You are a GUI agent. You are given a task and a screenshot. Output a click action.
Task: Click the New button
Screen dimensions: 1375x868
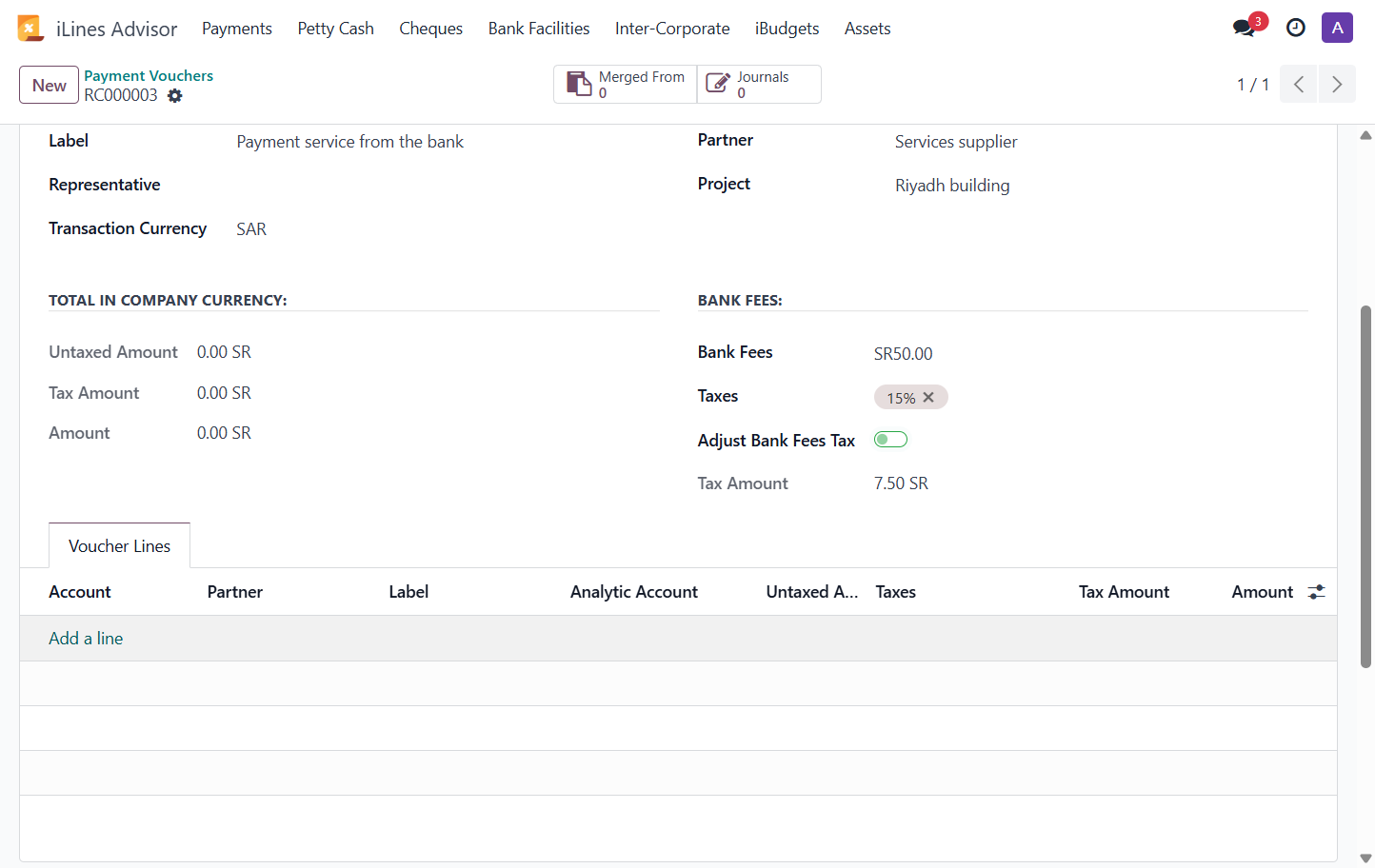pyautogui.click(x=49, y=85)
